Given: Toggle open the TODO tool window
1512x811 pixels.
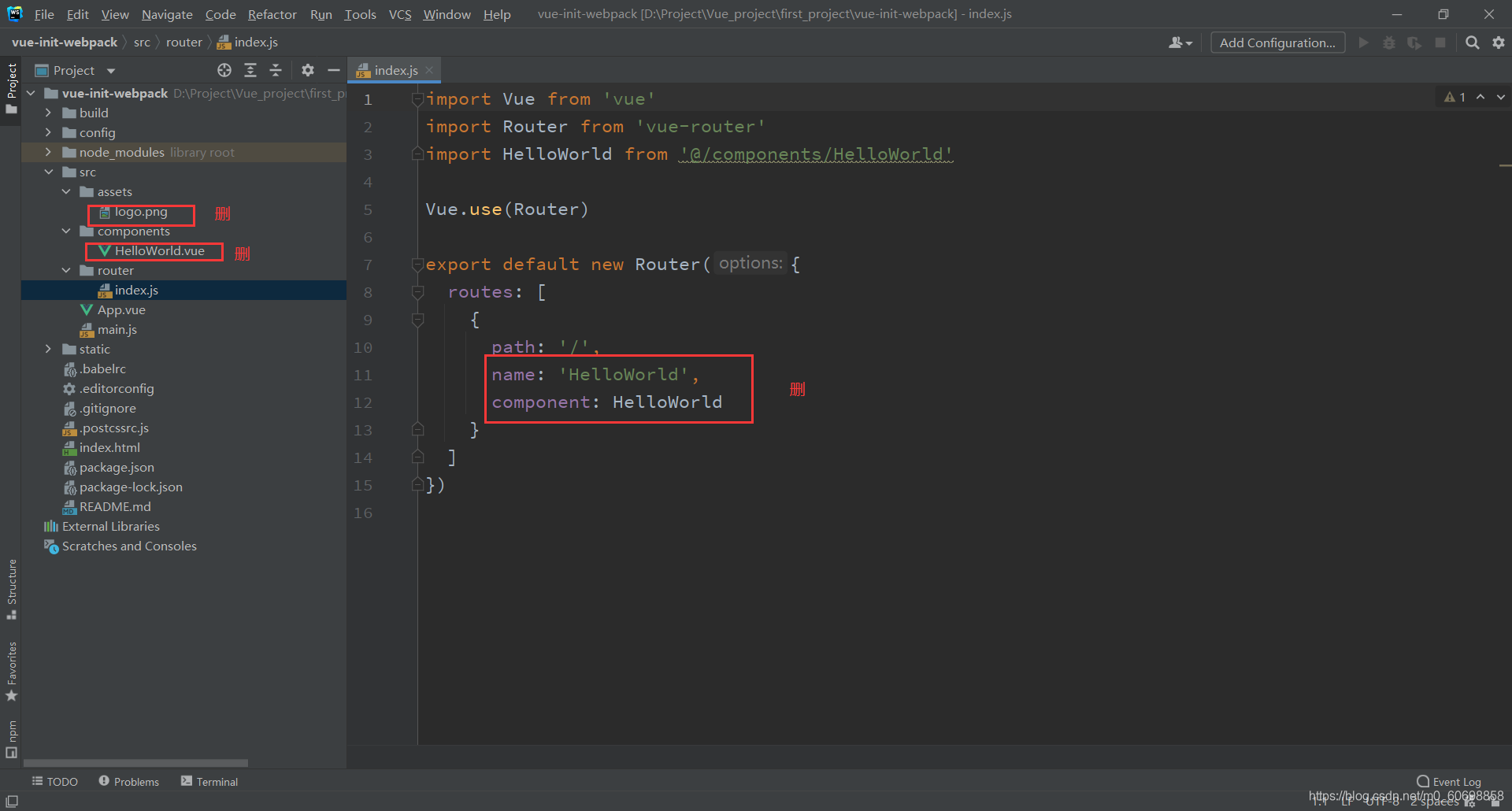Looking at the screenshot, I should (55, 781).
